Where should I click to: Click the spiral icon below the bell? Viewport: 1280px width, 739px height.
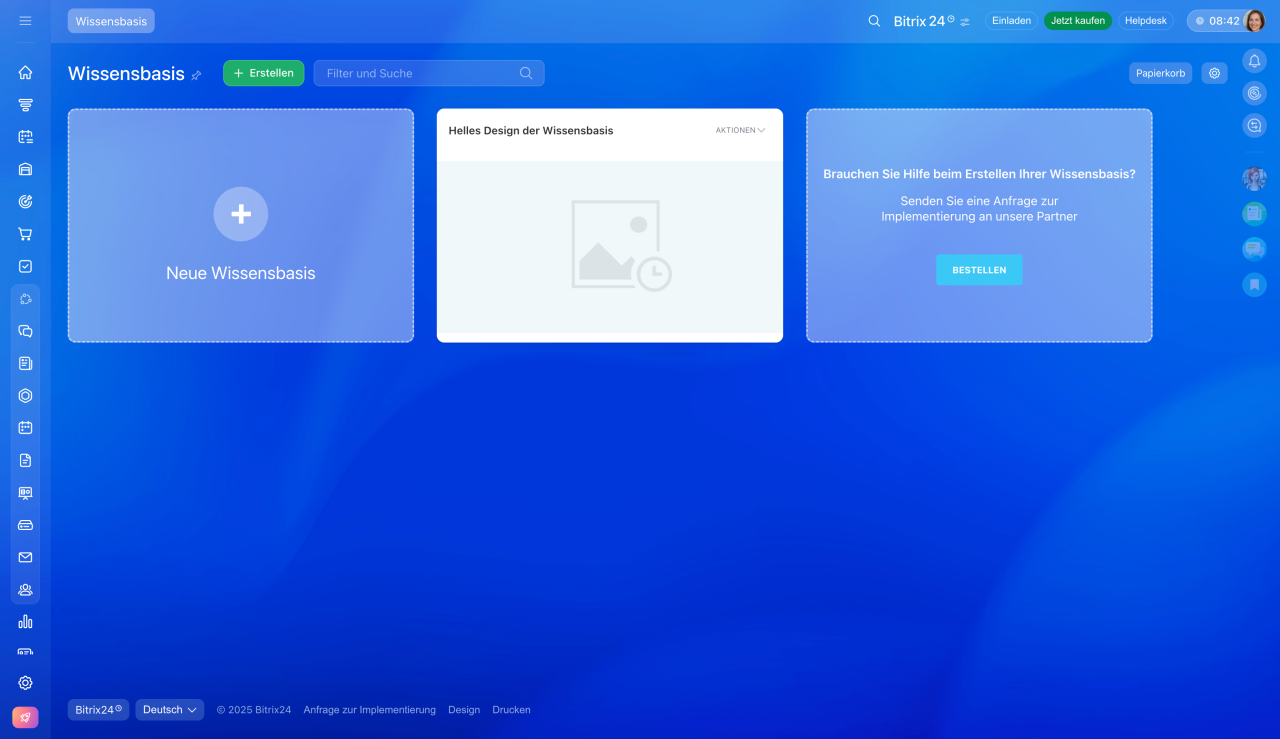[1254, 93]
